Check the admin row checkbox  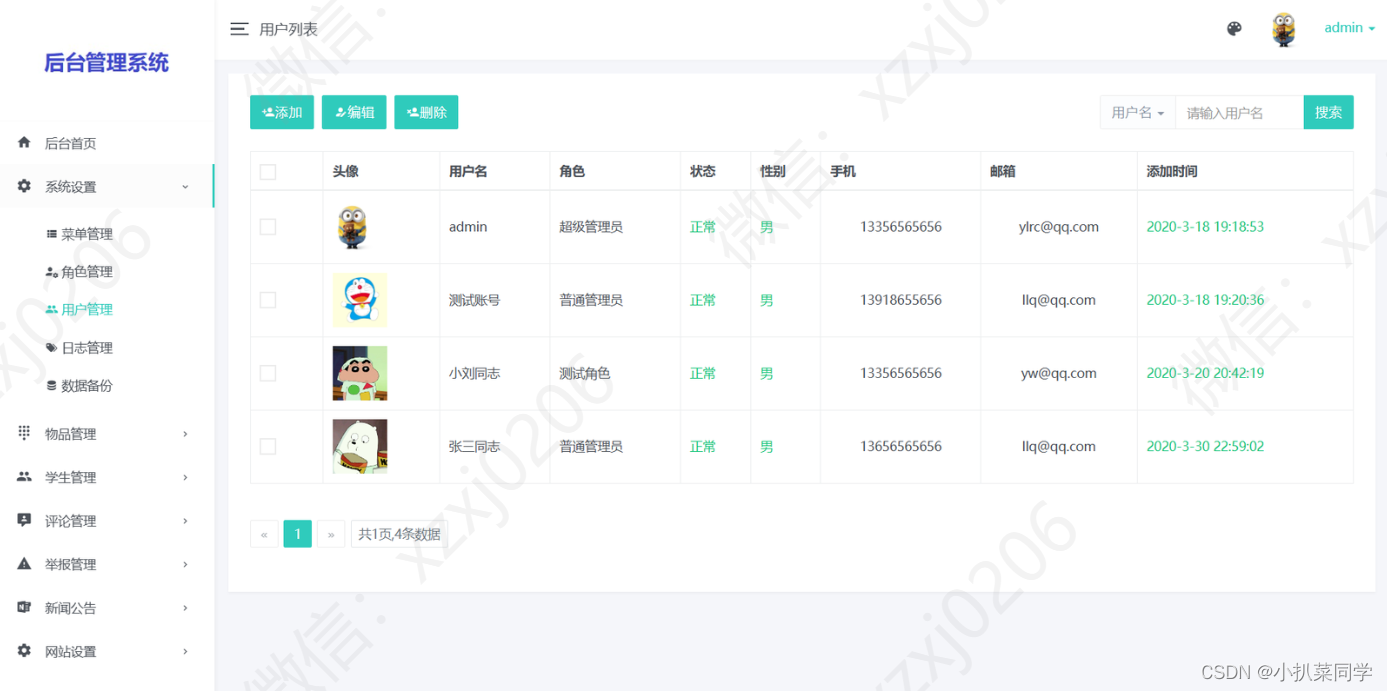[x=268, y=227]
